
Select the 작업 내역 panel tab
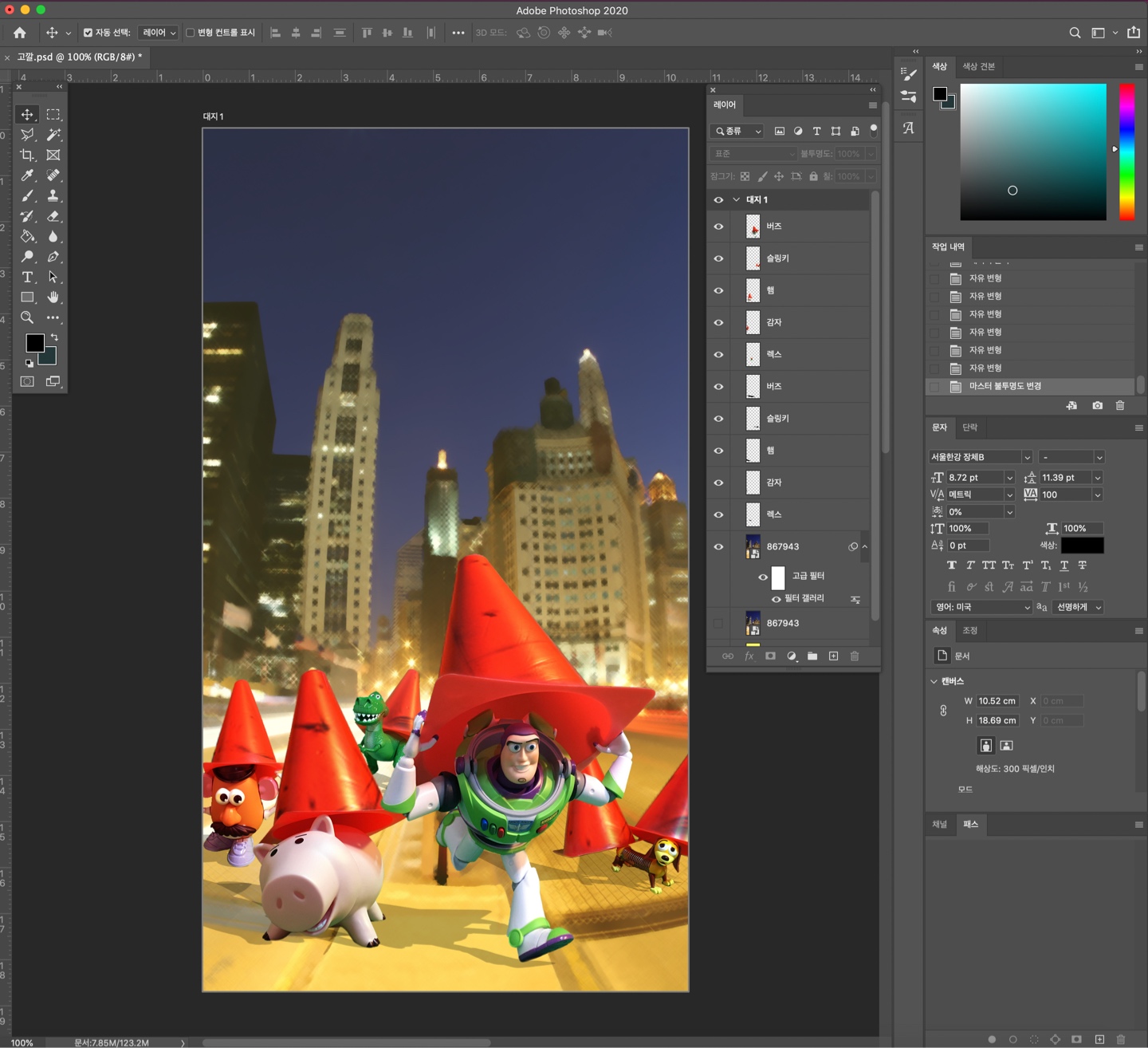[x=948, y=247]
